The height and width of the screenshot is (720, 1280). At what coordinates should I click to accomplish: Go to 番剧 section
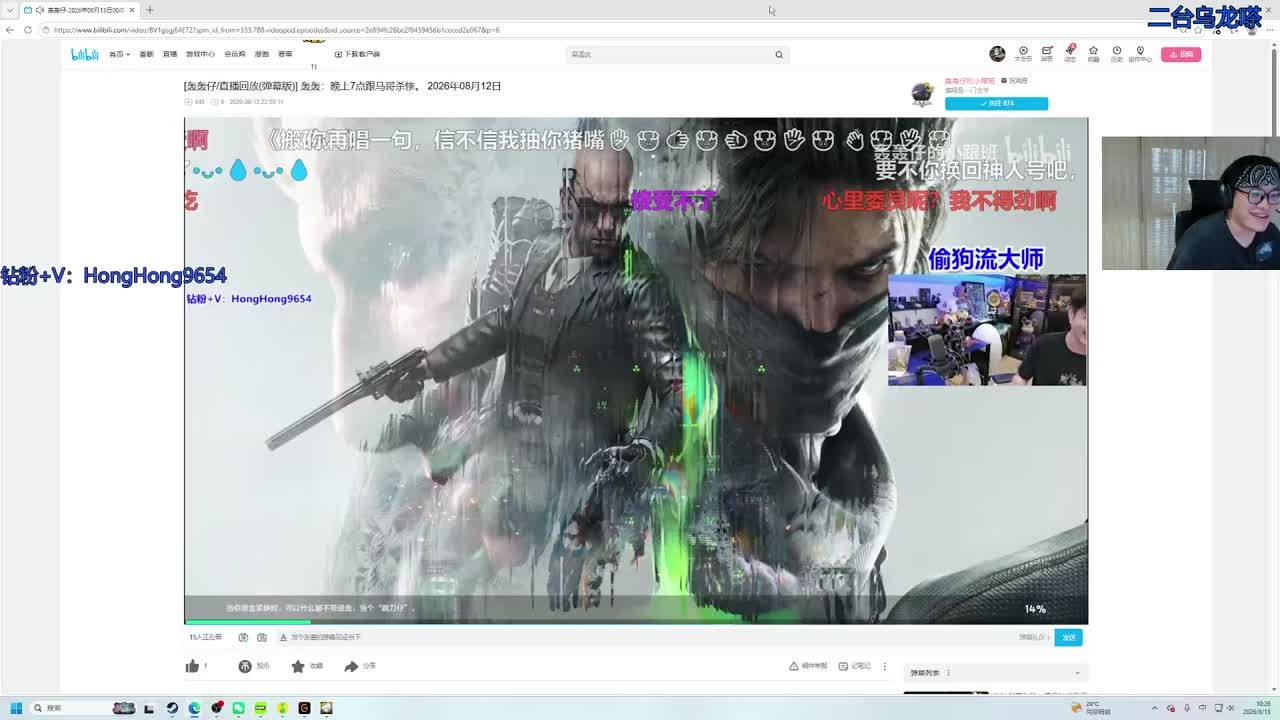click(146, 54)
